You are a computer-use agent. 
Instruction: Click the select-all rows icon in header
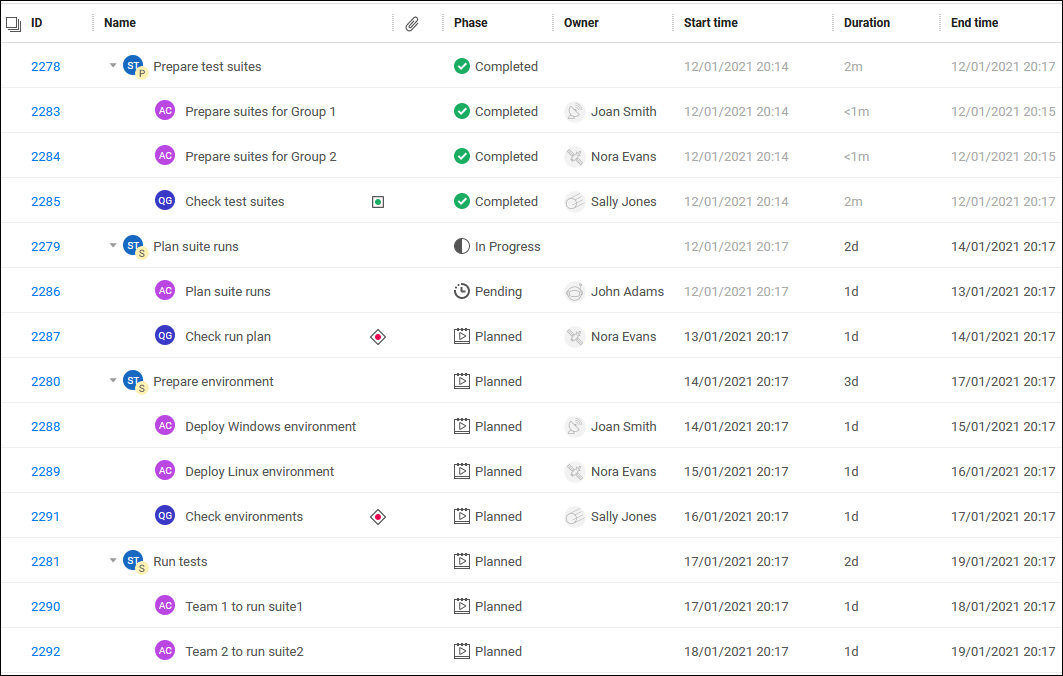pos(14,23)
